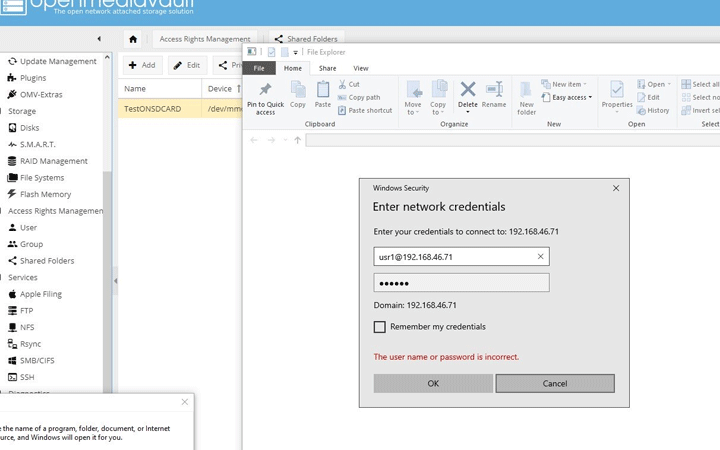Image resolution: width=720 pixels, height=450 pixels.
Task: Open the Easy access dropdown
Action: (567, 97)
